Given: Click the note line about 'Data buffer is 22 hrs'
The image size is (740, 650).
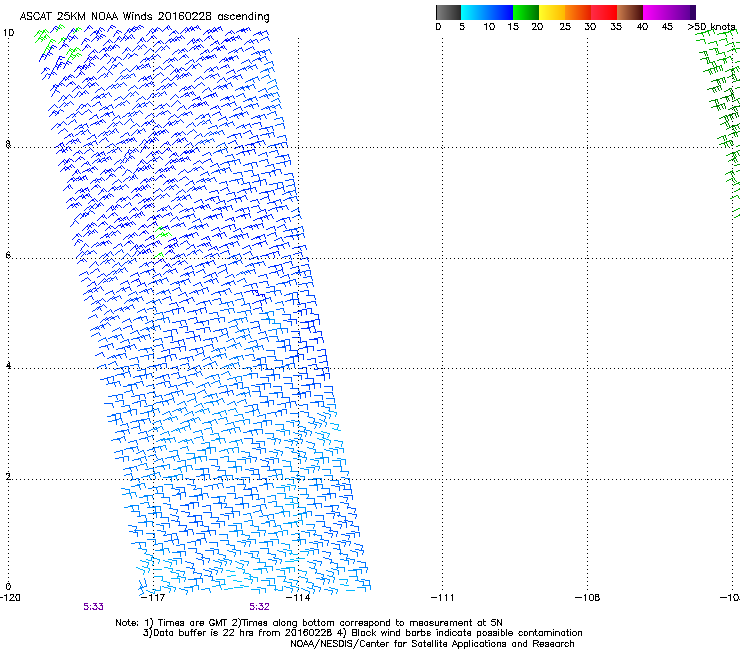Looking at the screenshot, I should (x=362, y=633).
